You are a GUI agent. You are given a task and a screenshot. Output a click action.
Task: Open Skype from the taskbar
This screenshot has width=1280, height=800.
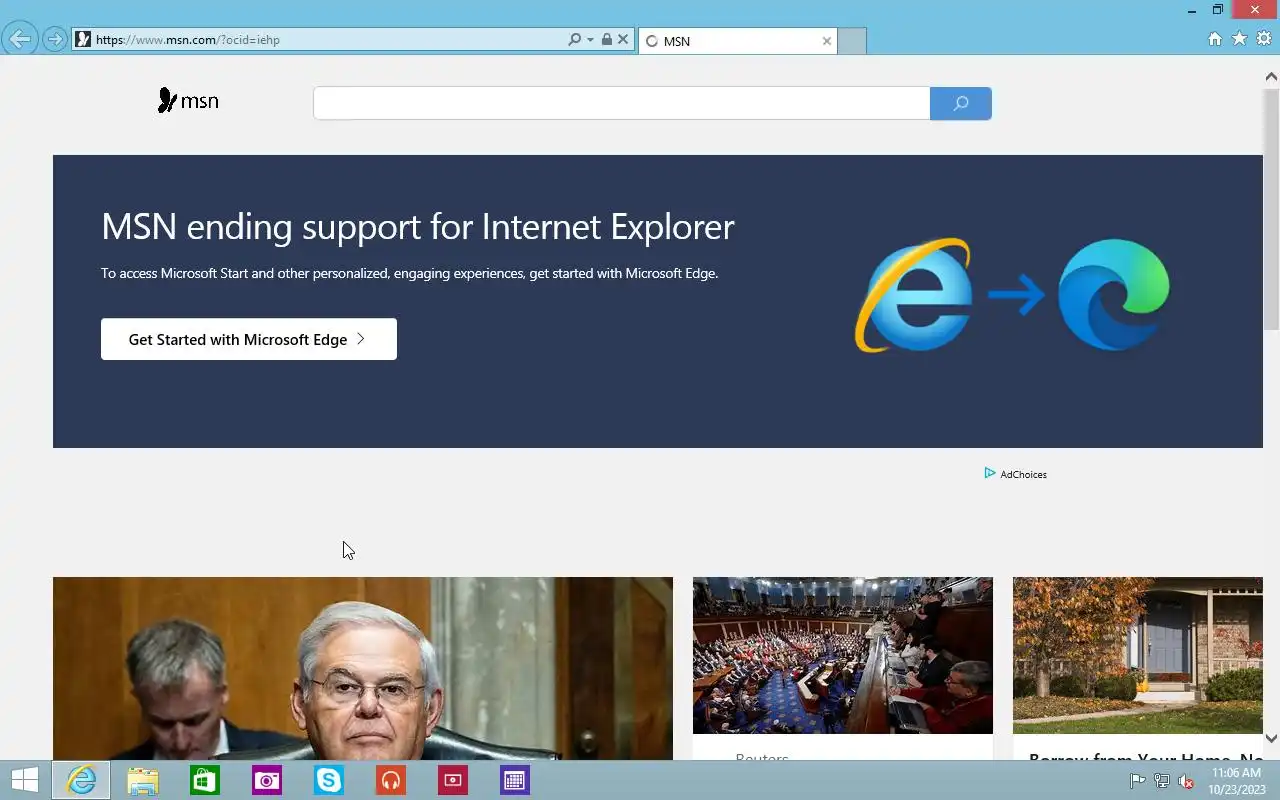[x=329, y=780]
